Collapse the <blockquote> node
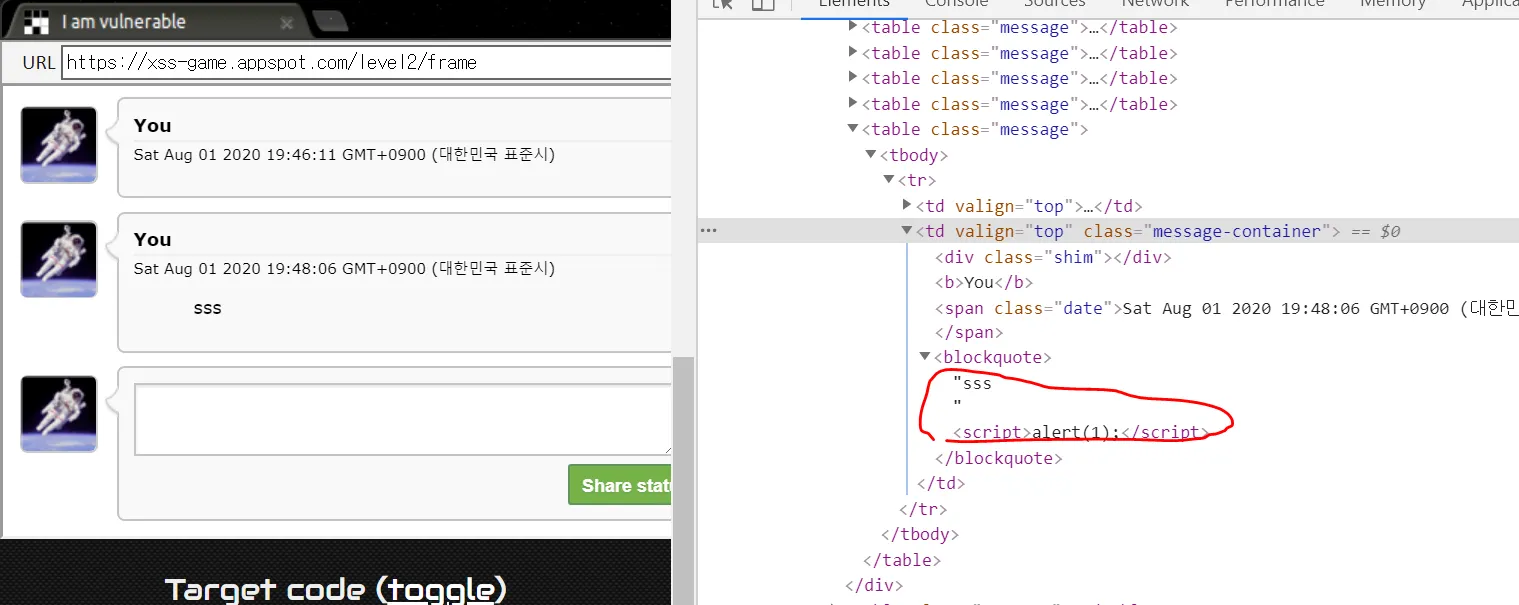This screenshot has height=605, width=1519. [925, 357]
